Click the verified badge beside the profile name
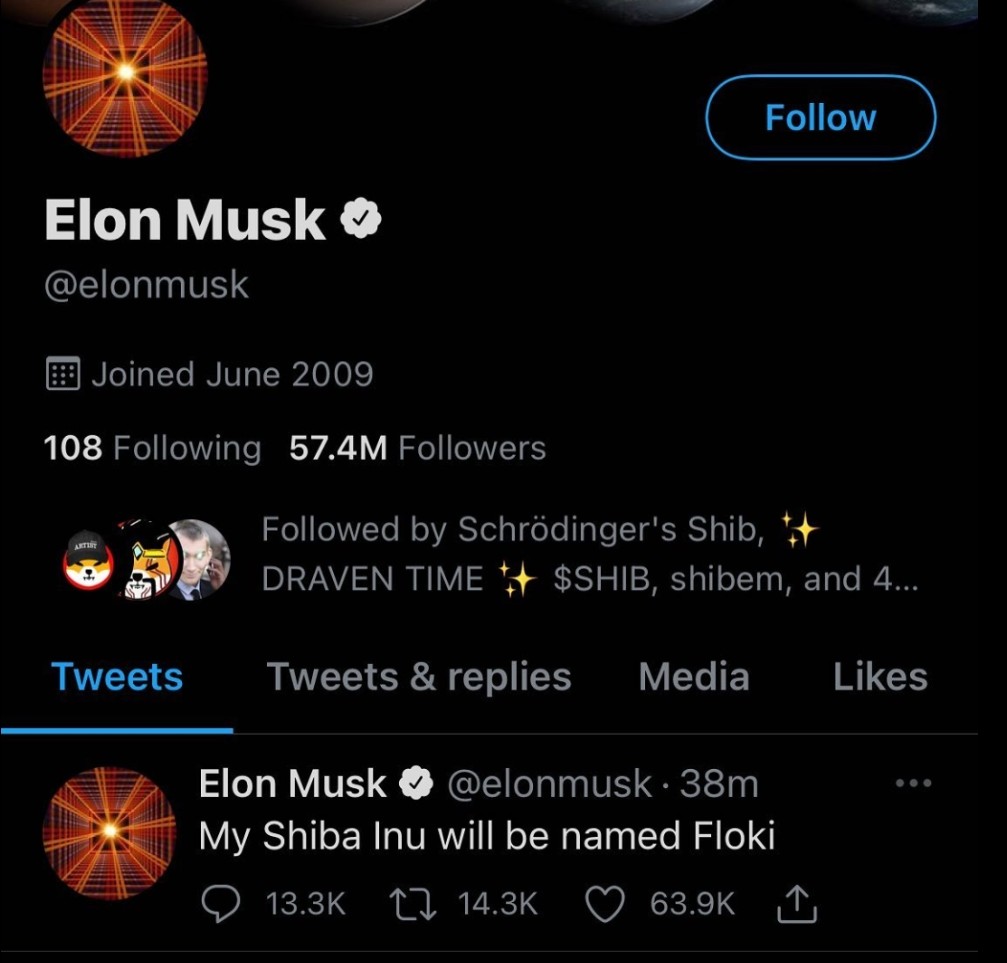Image resolution: width=1007 pixels, height=963 pixels. point(361,219)
